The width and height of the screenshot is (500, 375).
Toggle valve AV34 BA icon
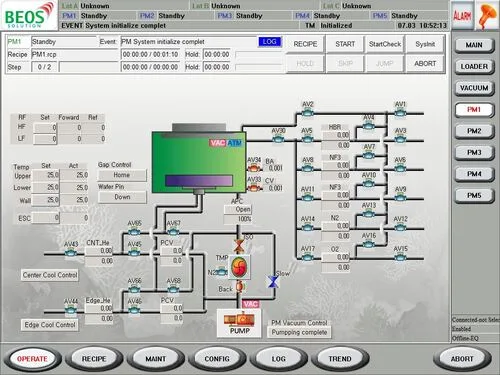pos(254,168)
